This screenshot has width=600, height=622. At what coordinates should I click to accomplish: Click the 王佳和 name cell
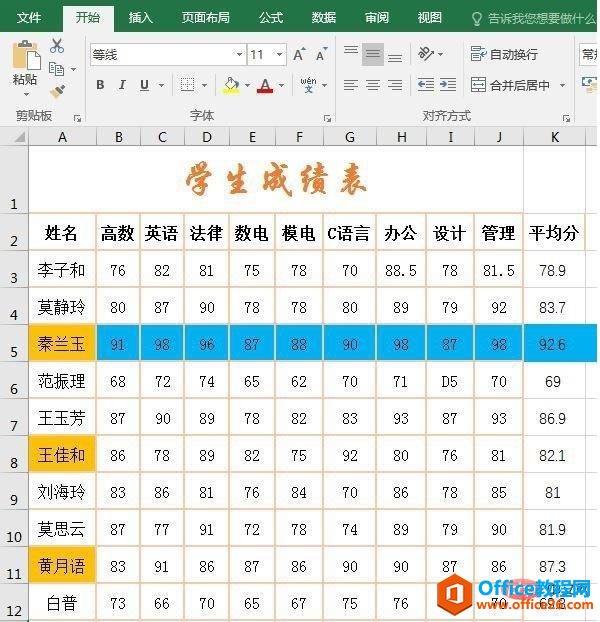62,455
